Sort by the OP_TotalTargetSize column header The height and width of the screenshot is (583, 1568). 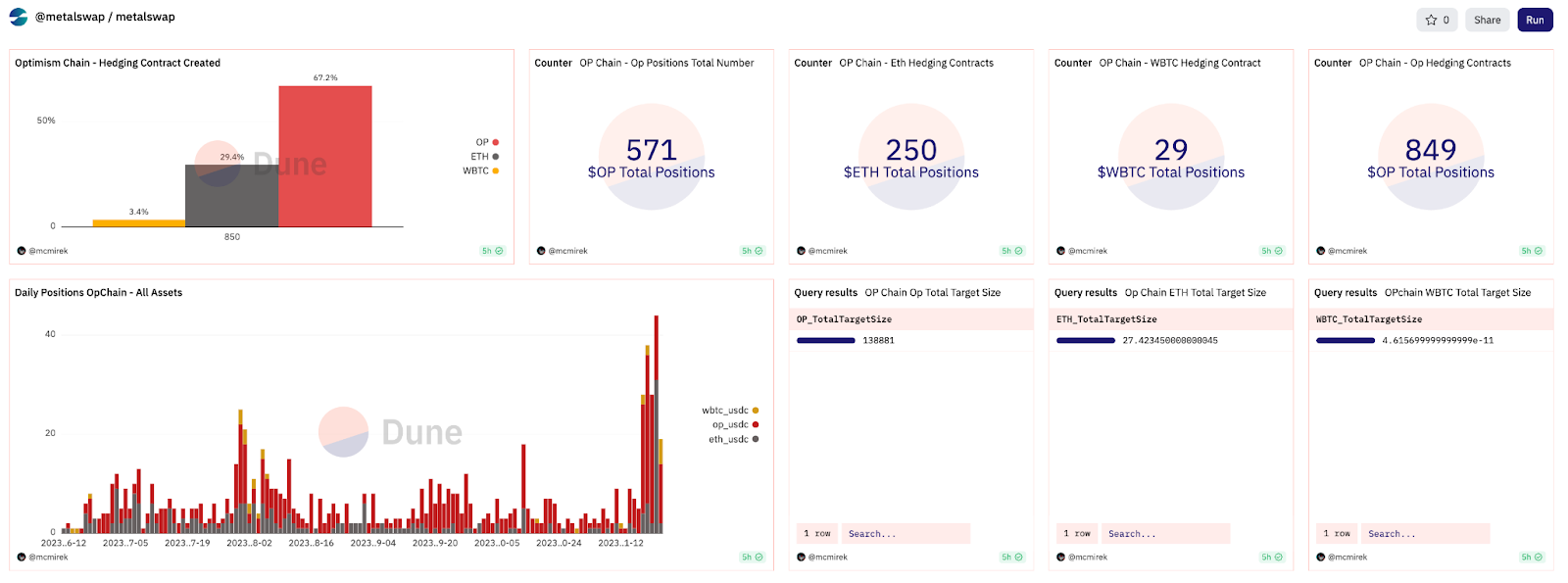911,319
